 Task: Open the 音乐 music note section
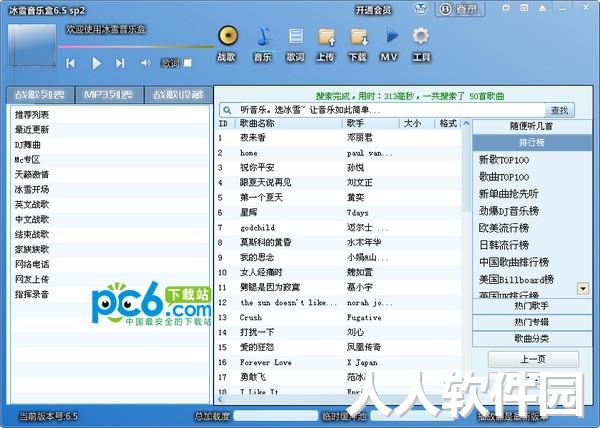pos(263,37)
